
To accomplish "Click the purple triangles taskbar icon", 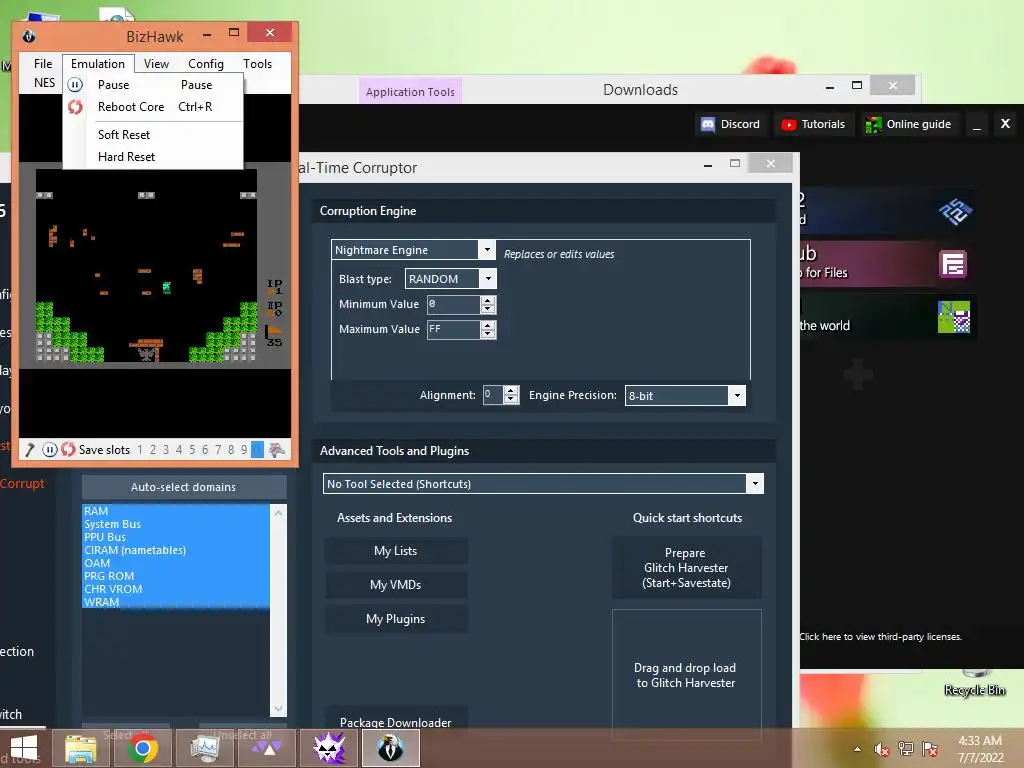I will point(267,748).
